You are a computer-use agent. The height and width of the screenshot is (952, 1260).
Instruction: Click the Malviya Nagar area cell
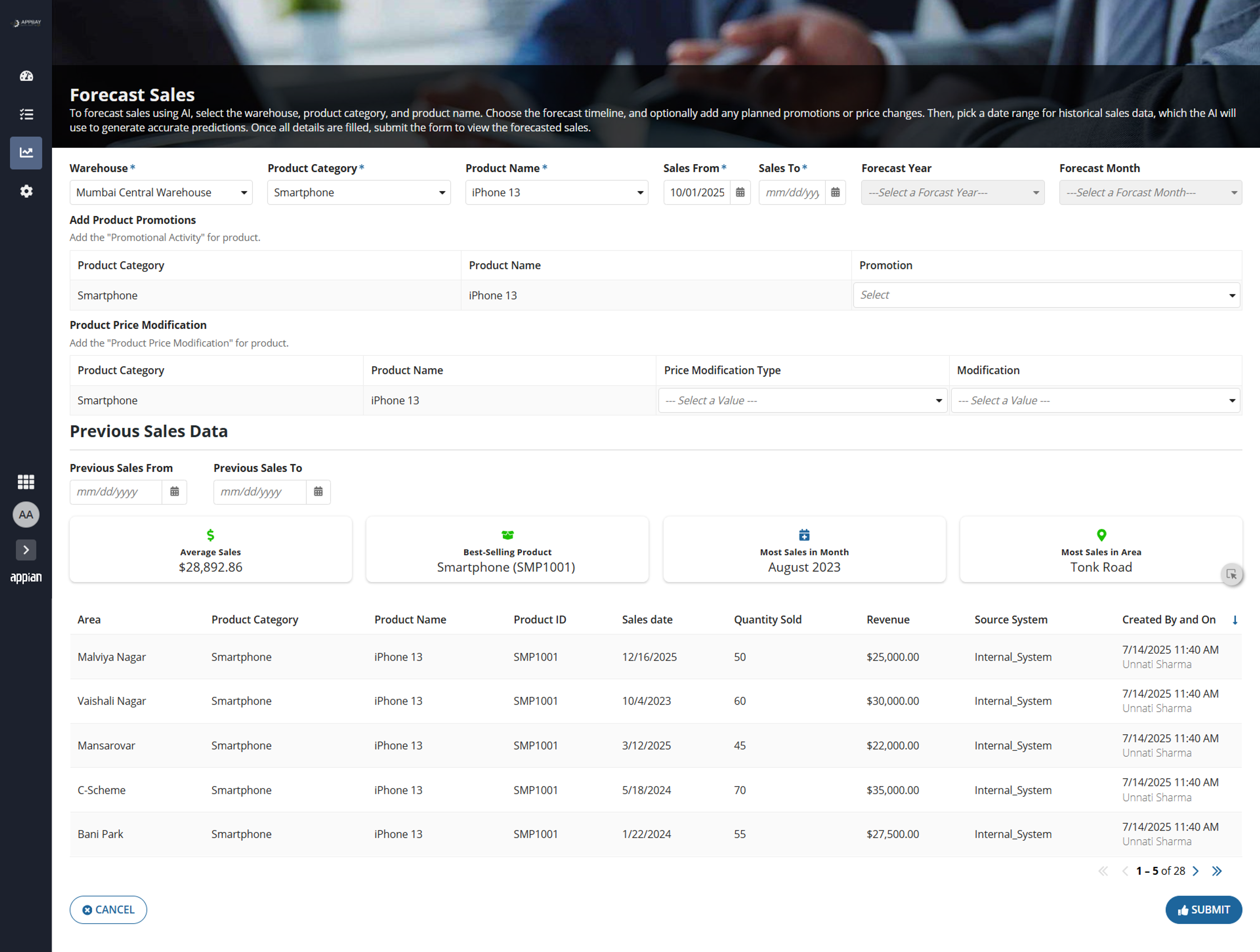click(112, 657)
